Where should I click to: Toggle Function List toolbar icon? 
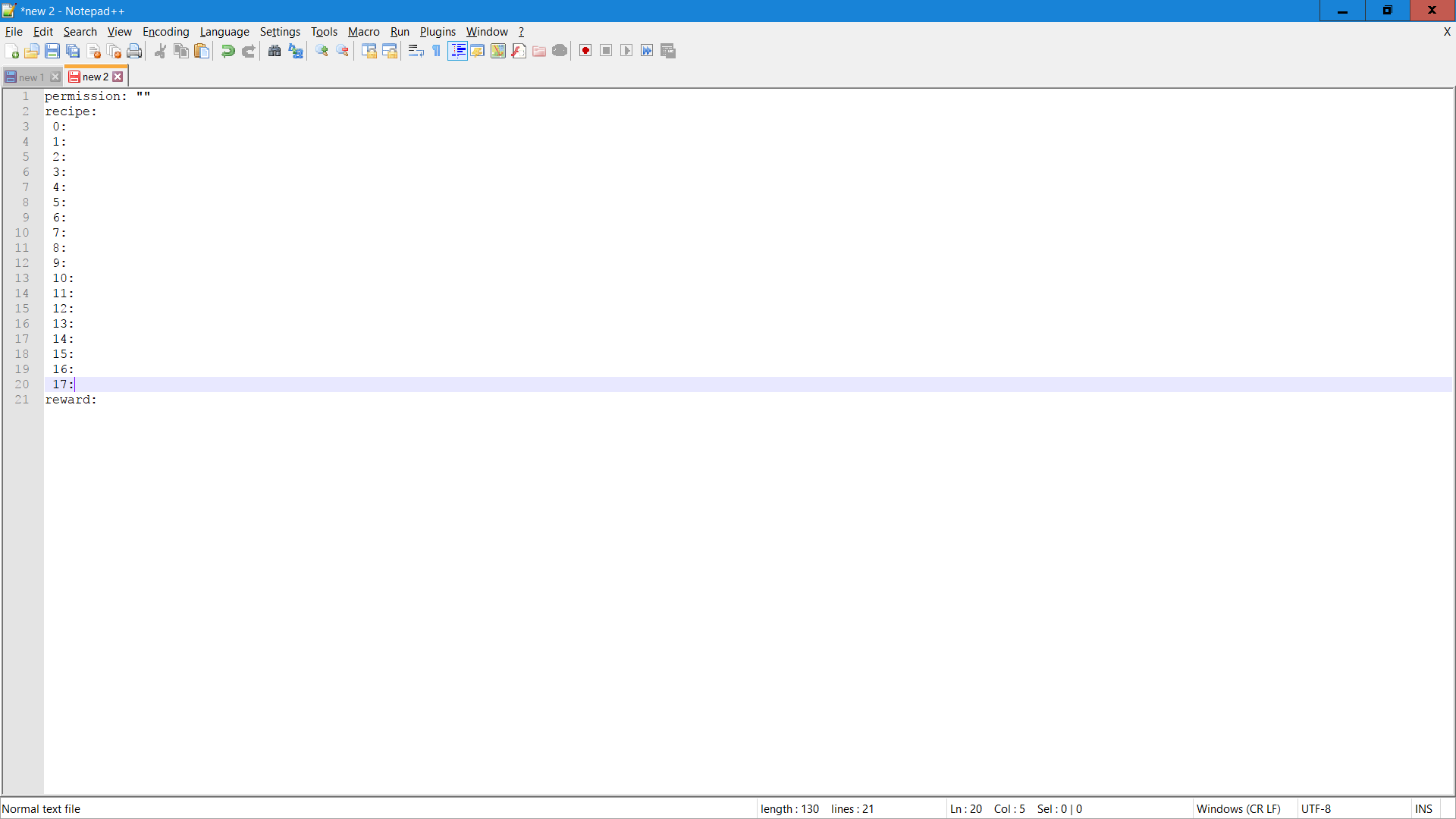click(518, 51)
